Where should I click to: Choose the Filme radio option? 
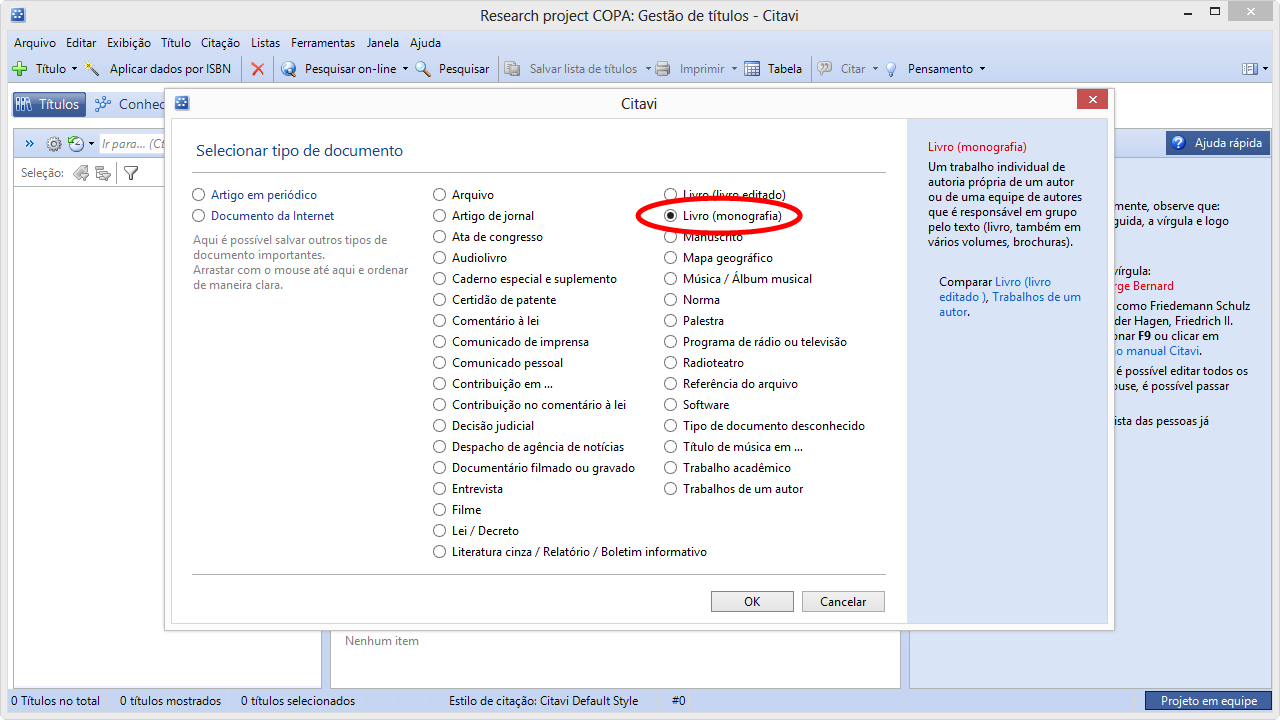point(440,510)
